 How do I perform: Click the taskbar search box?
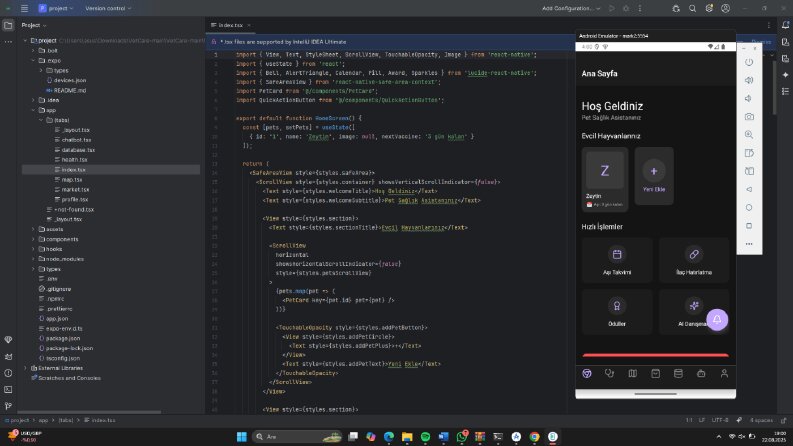297,436
